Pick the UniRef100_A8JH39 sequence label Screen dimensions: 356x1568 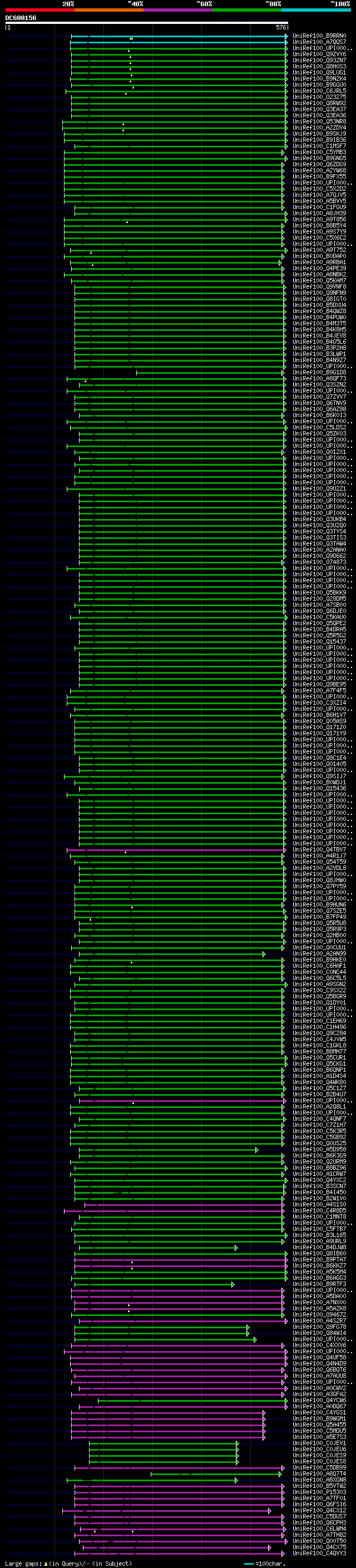319,213
